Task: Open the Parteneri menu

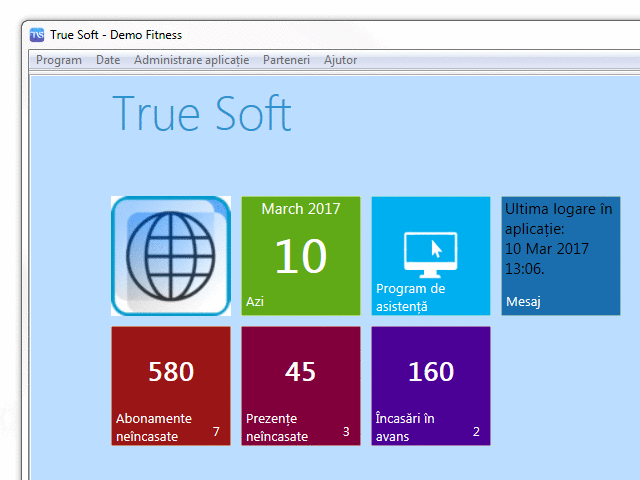Action: [286, 60]
